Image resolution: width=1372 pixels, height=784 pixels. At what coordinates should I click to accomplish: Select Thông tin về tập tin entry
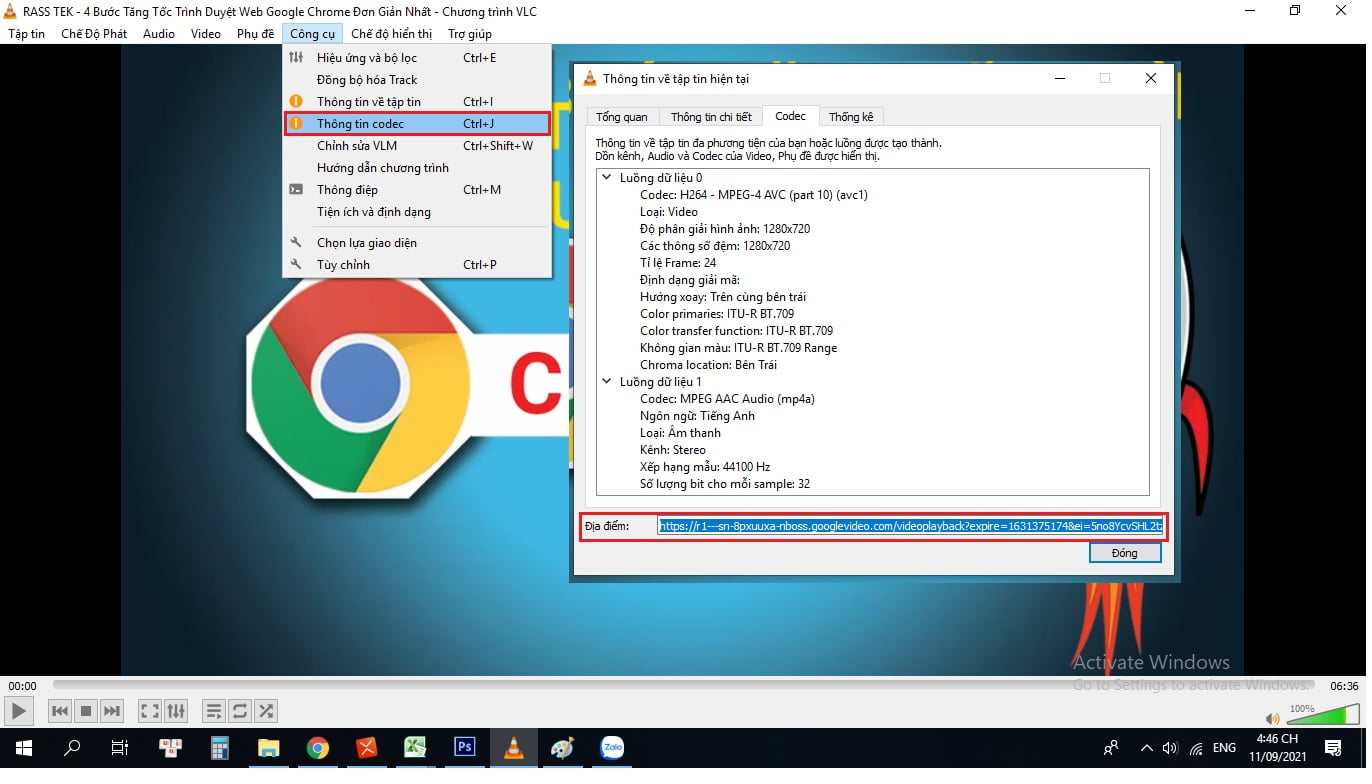coord(417,102)
